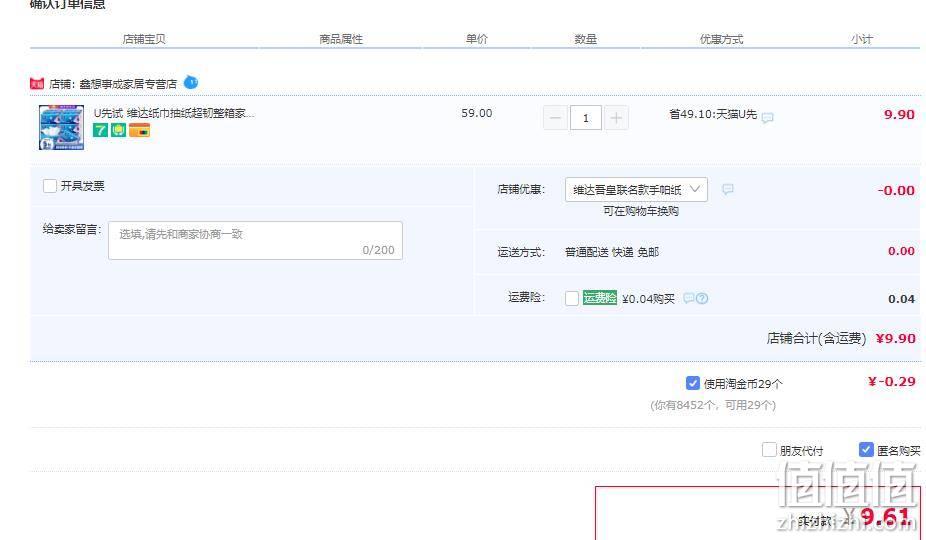Click shop name 鑫想事成家居专营店
Screen dimensions: 926x540
point(128,84)
